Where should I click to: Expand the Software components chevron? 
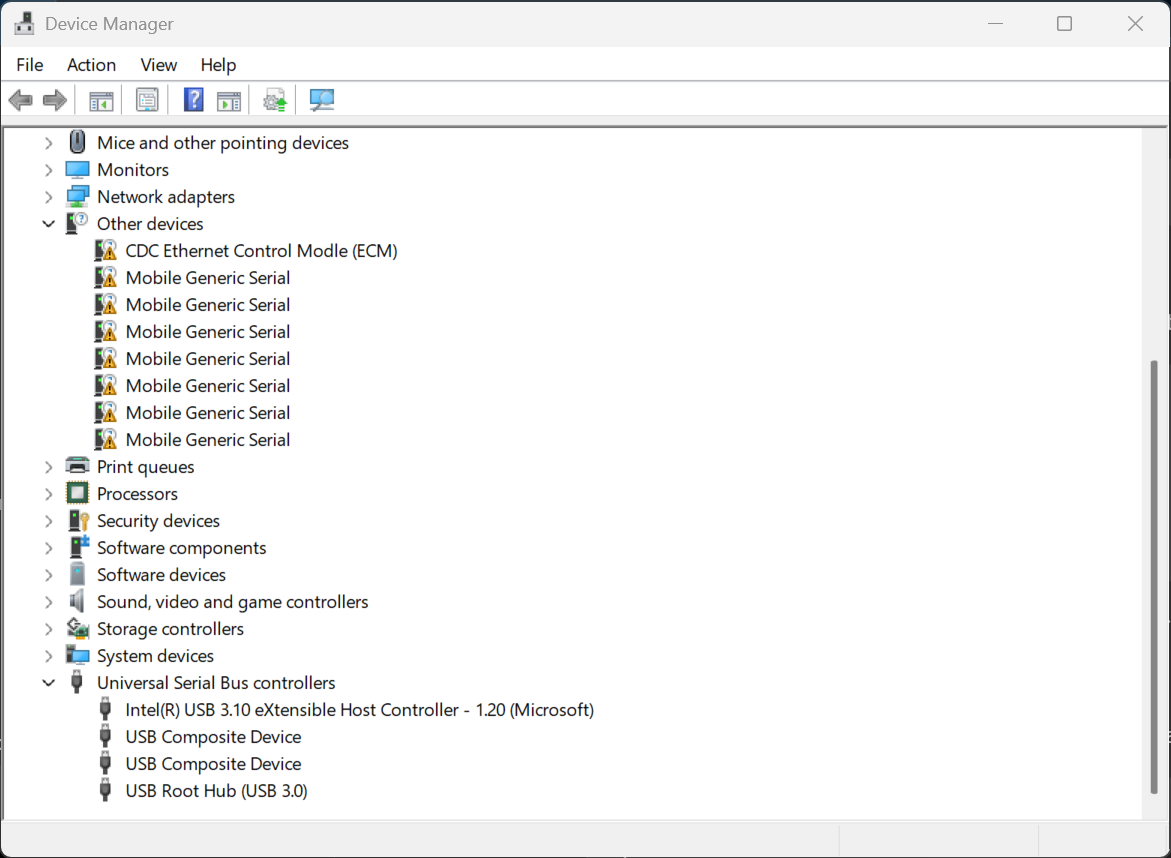pos(49,548)
